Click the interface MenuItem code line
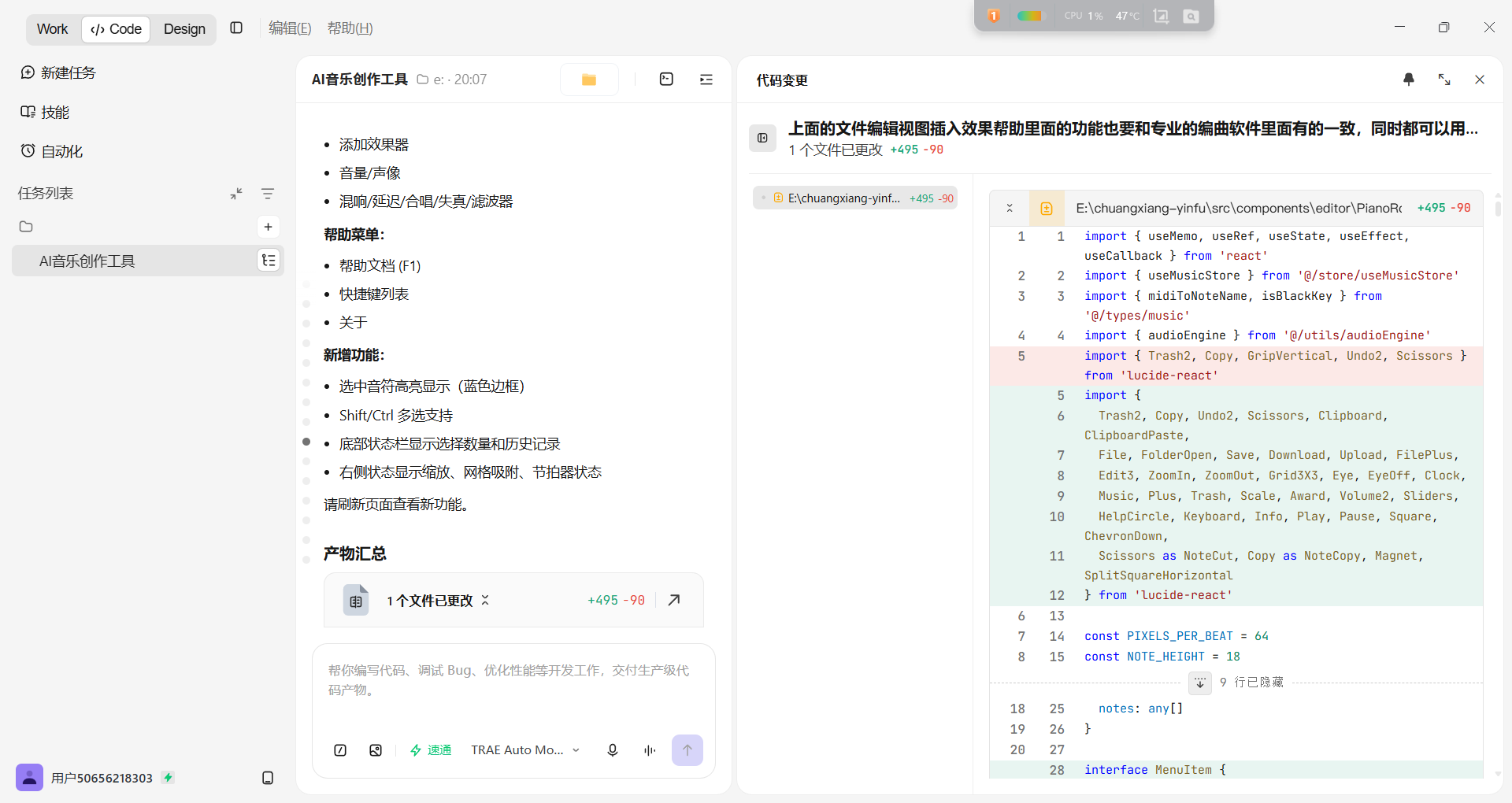 tap(1155, 770)
